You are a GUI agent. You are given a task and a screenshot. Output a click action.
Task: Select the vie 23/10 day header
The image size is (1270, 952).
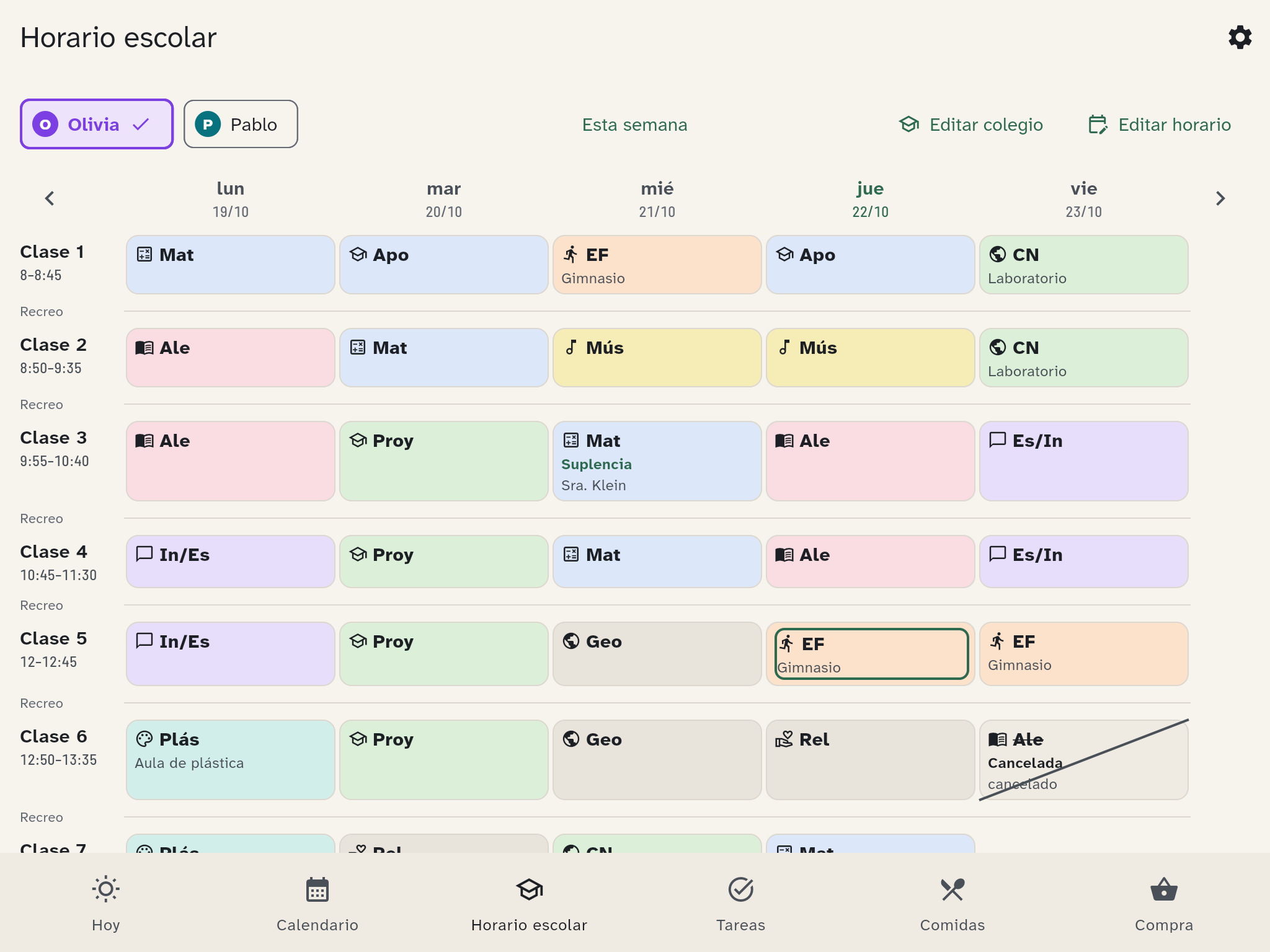pyautogui.click(x=1084, y=198)
